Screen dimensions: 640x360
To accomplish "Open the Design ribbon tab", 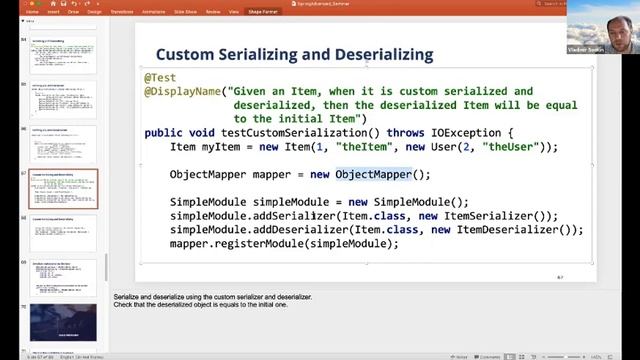I will (94, 12).
